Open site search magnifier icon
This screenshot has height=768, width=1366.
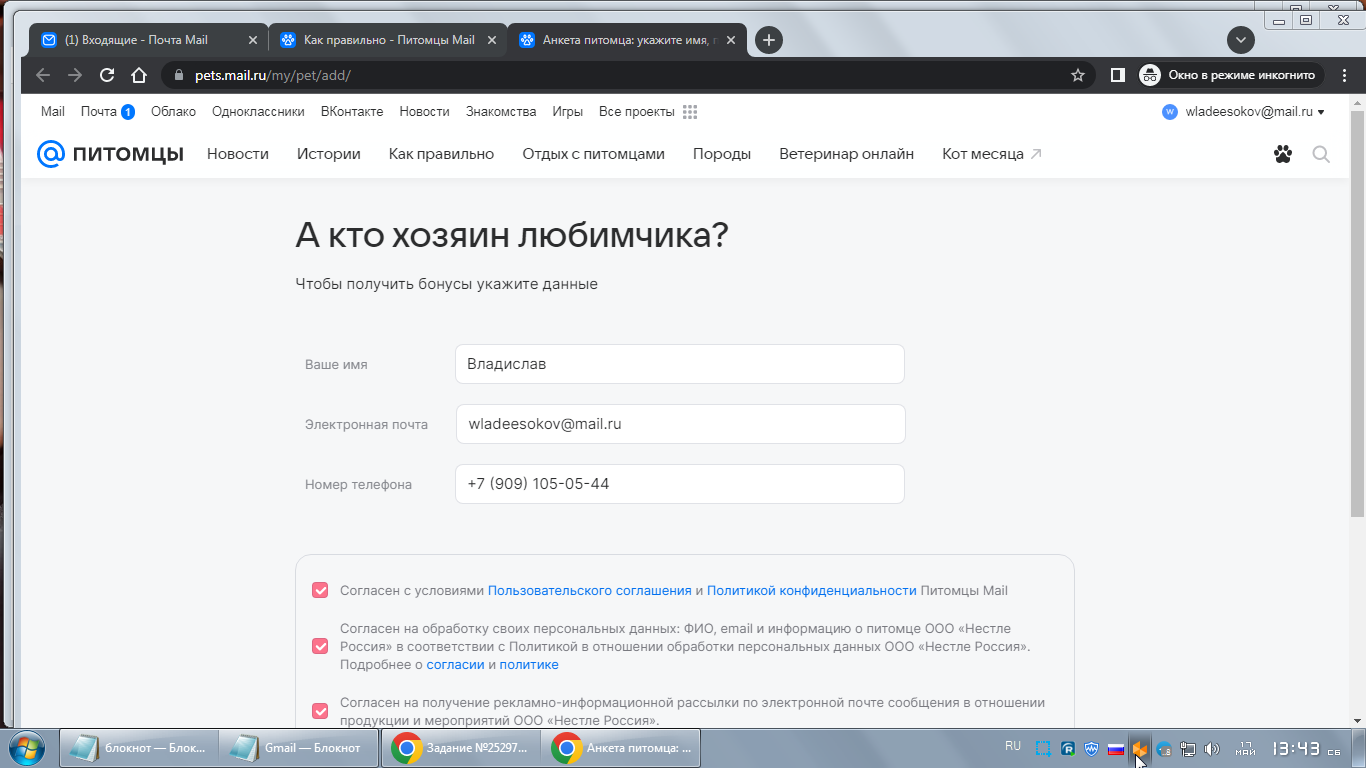coord(1321,154)
